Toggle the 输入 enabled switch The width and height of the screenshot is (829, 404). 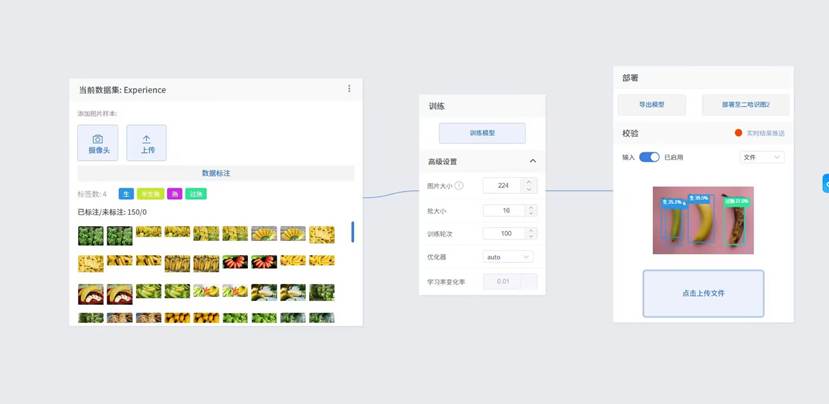tap(649, 157)
